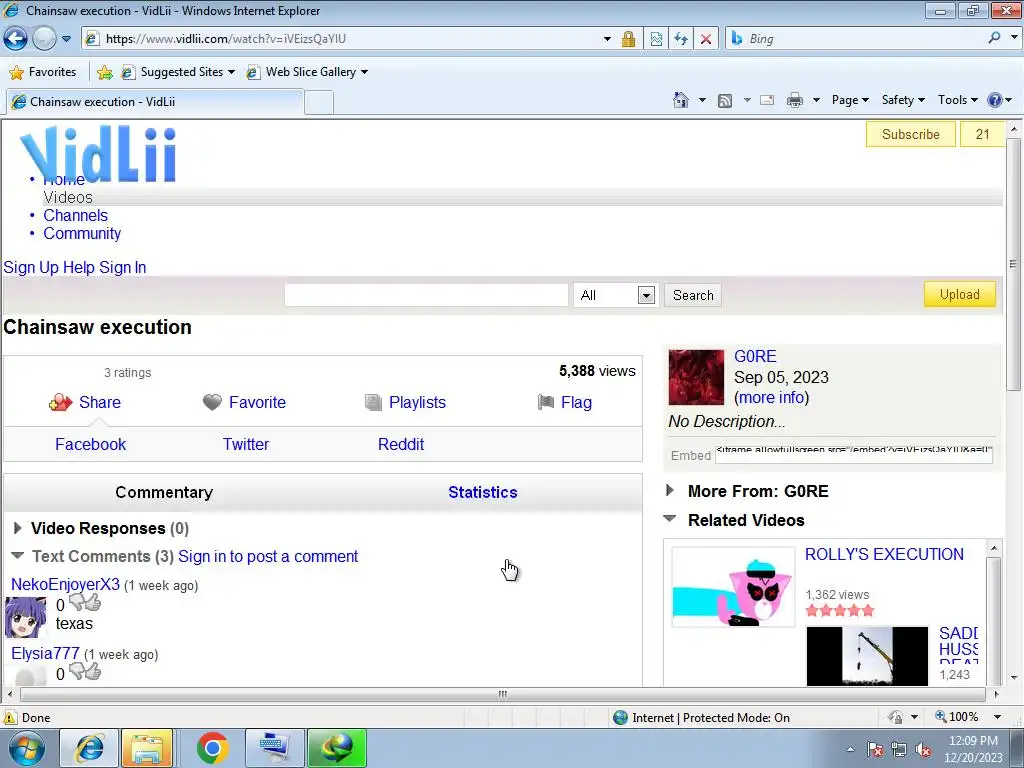The height and width of the screenshot is (768, 1024).
Task: Click Add to Favorites Bar star icon
Action: 104,72
